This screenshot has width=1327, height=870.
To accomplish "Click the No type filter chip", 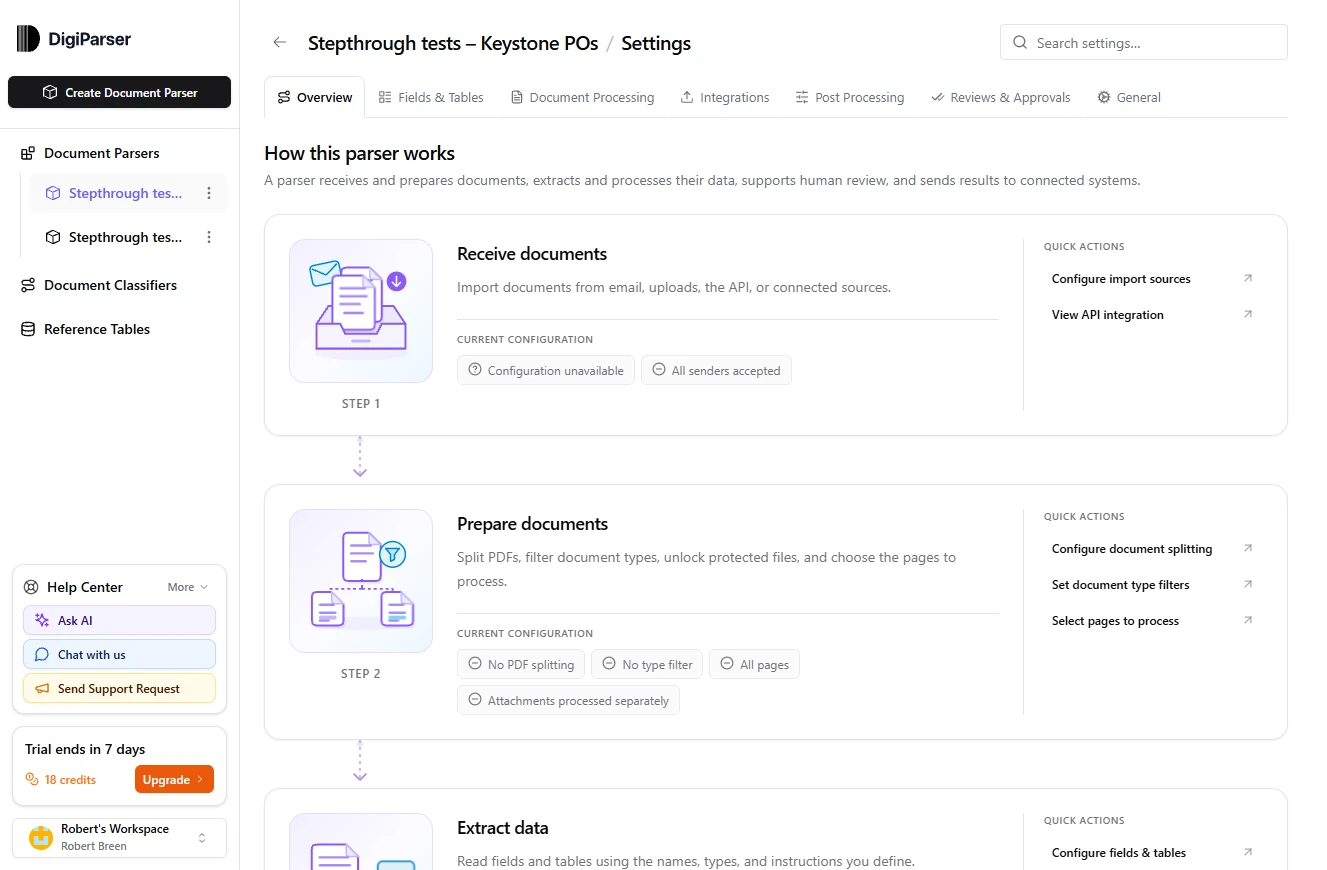I will [x=647, y=664].
